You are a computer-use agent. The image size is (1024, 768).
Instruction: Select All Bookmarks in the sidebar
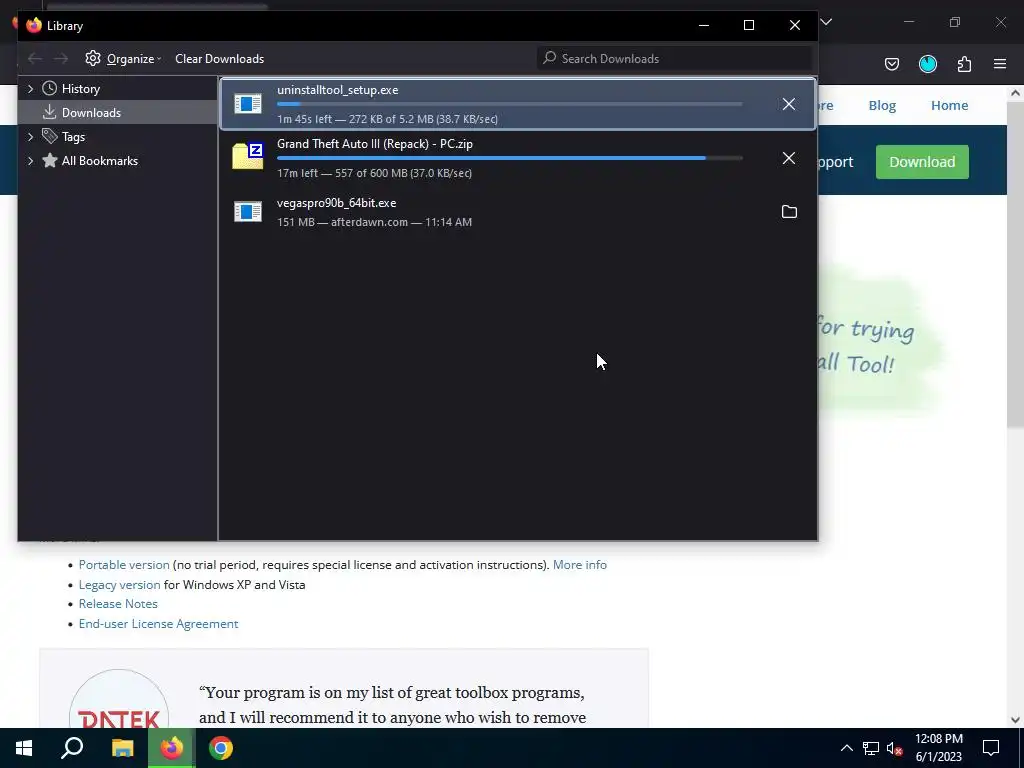coord(99,161)
